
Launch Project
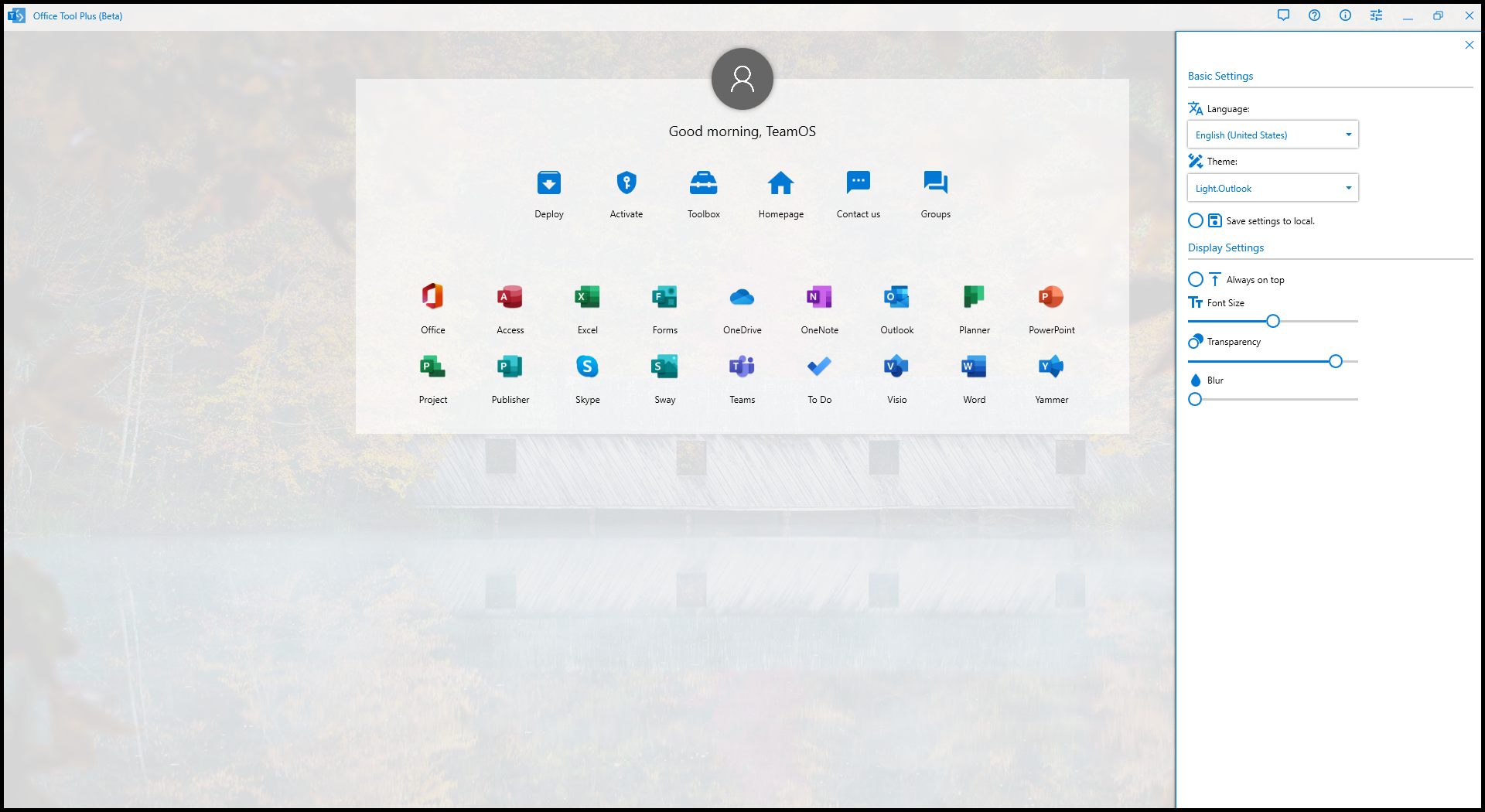pyautogui.click(x=433, y=367)
